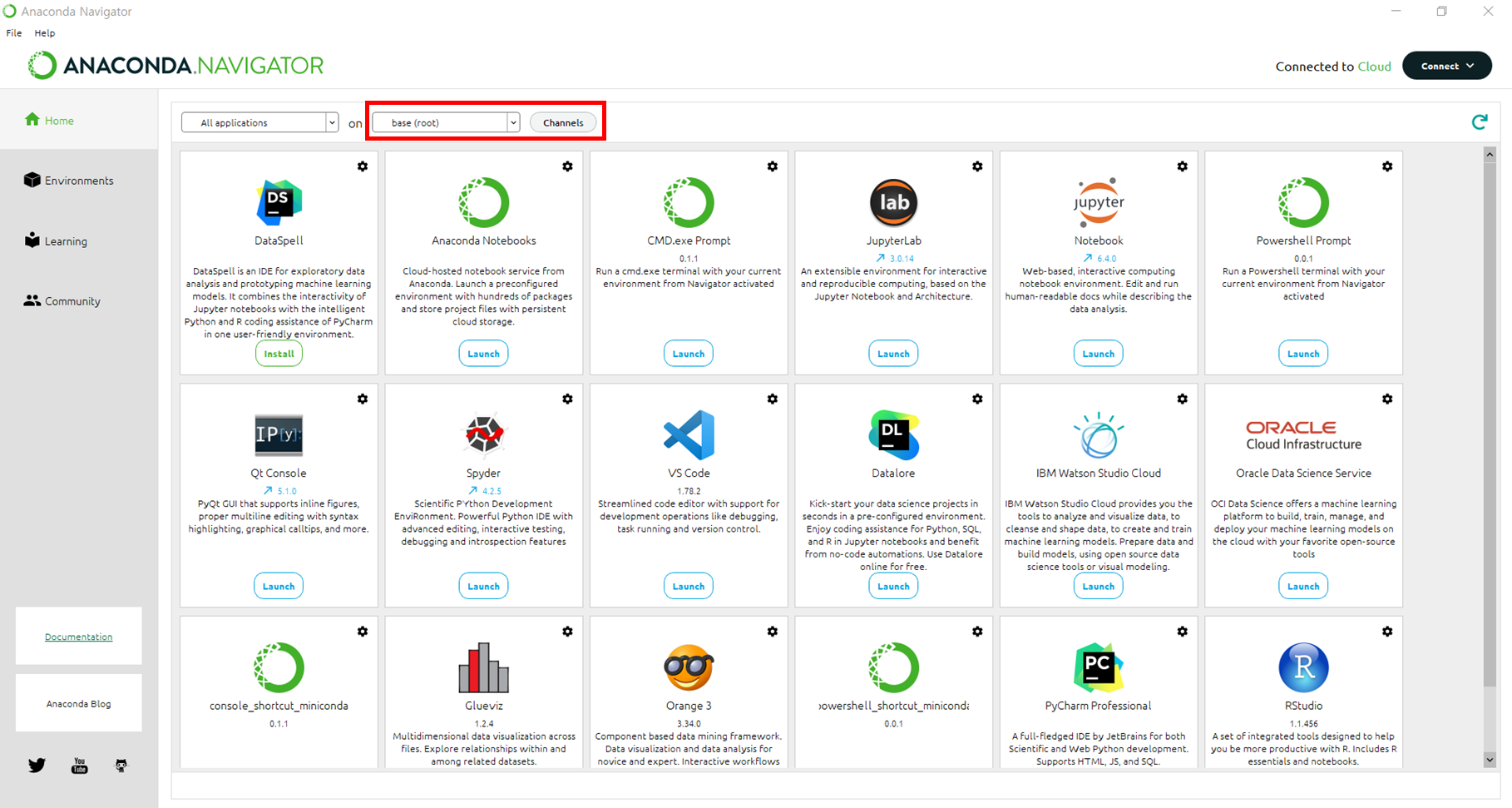Image resolution: width=1512 pixels, height=808 pixels.
Task: Open Powershell Prompt tile gear options
Action: coord(1387,166)
